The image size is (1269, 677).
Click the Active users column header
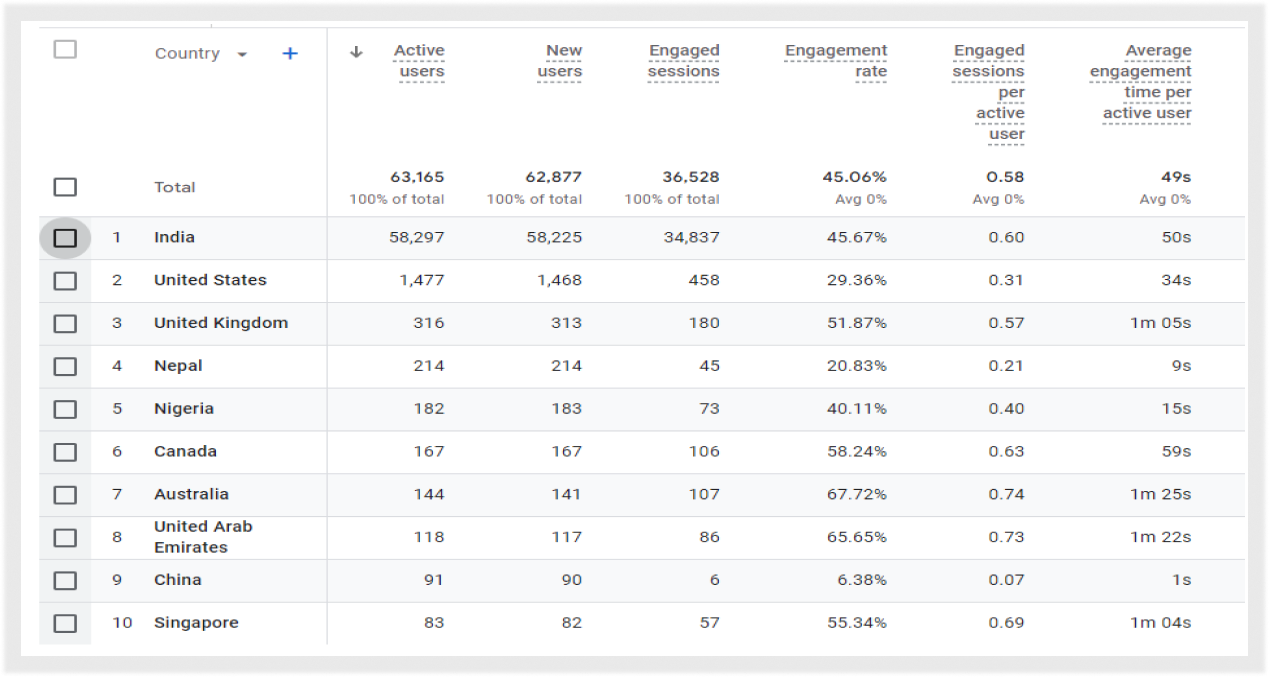tap(419, 61)
